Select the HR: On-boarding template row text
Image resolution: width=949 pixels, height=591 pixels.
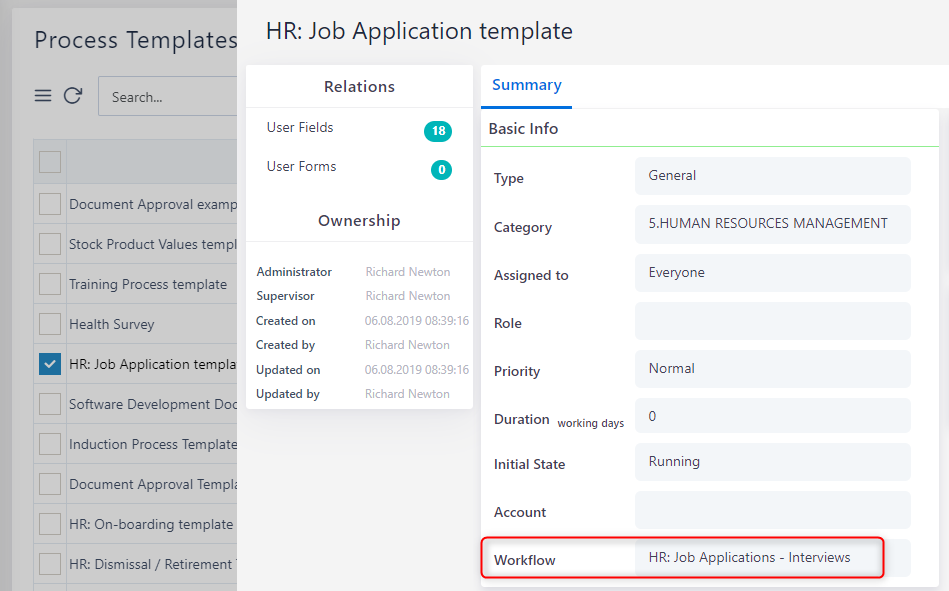(x=151, y=524)
